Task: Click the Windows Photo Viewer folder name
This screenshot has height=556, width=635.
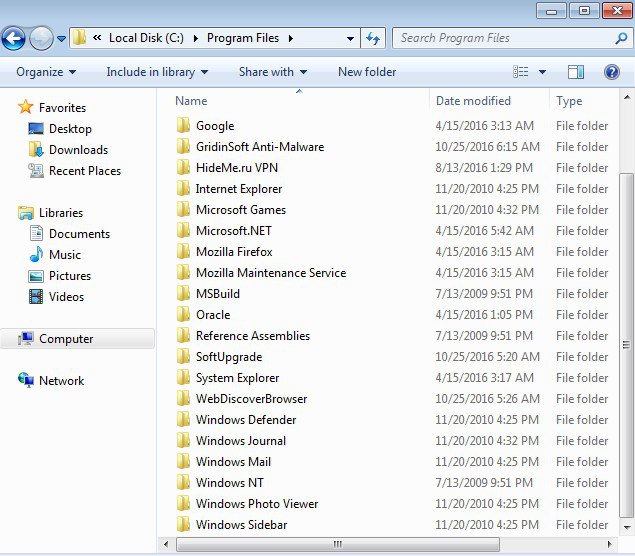Action: pyautogui.click(x=257, y=504)
